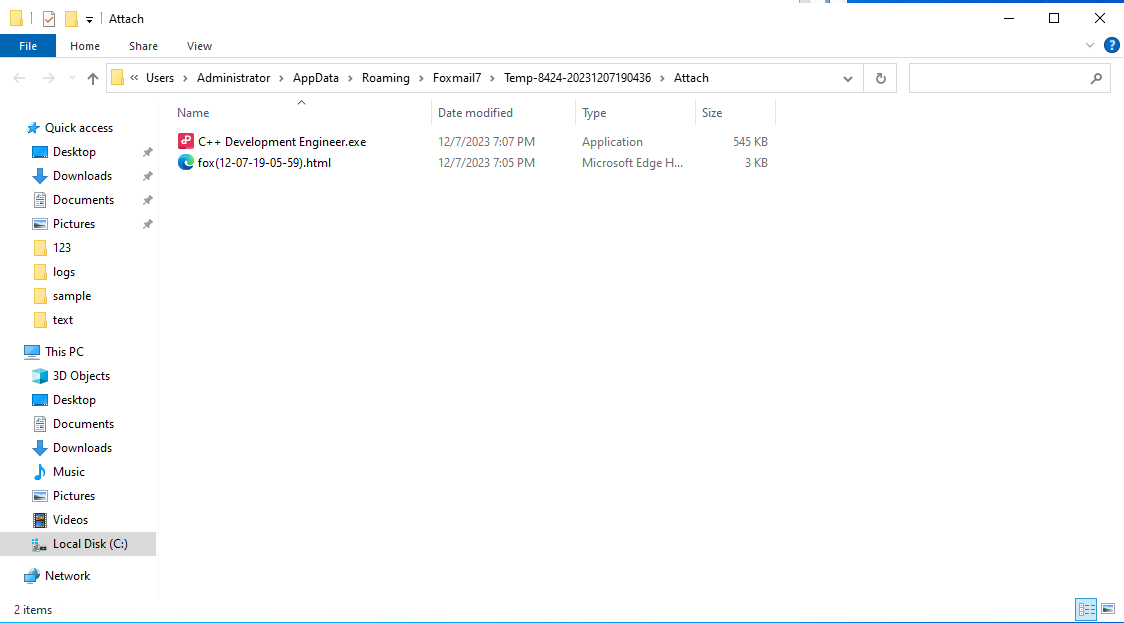
Task: Click the Up one level arrow
Action: (93, 78)
